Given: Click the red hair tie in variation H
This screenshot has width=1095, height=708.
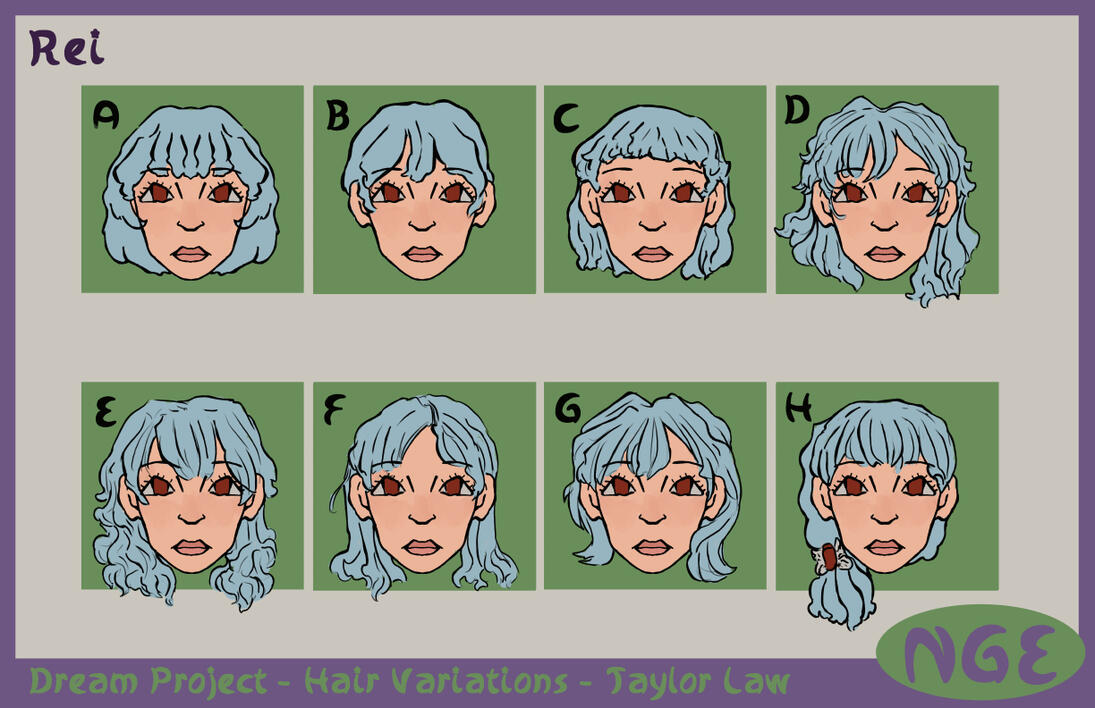Looking at the screenshot, I should [x=829, y=557].
